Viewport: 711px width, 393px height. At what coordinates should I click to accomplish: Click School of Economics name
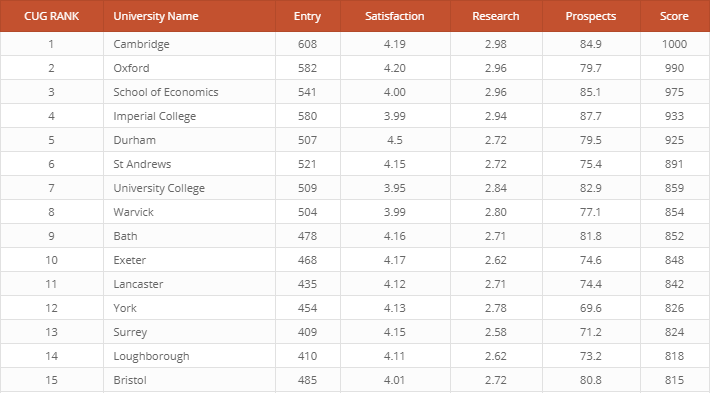(166, 92)
